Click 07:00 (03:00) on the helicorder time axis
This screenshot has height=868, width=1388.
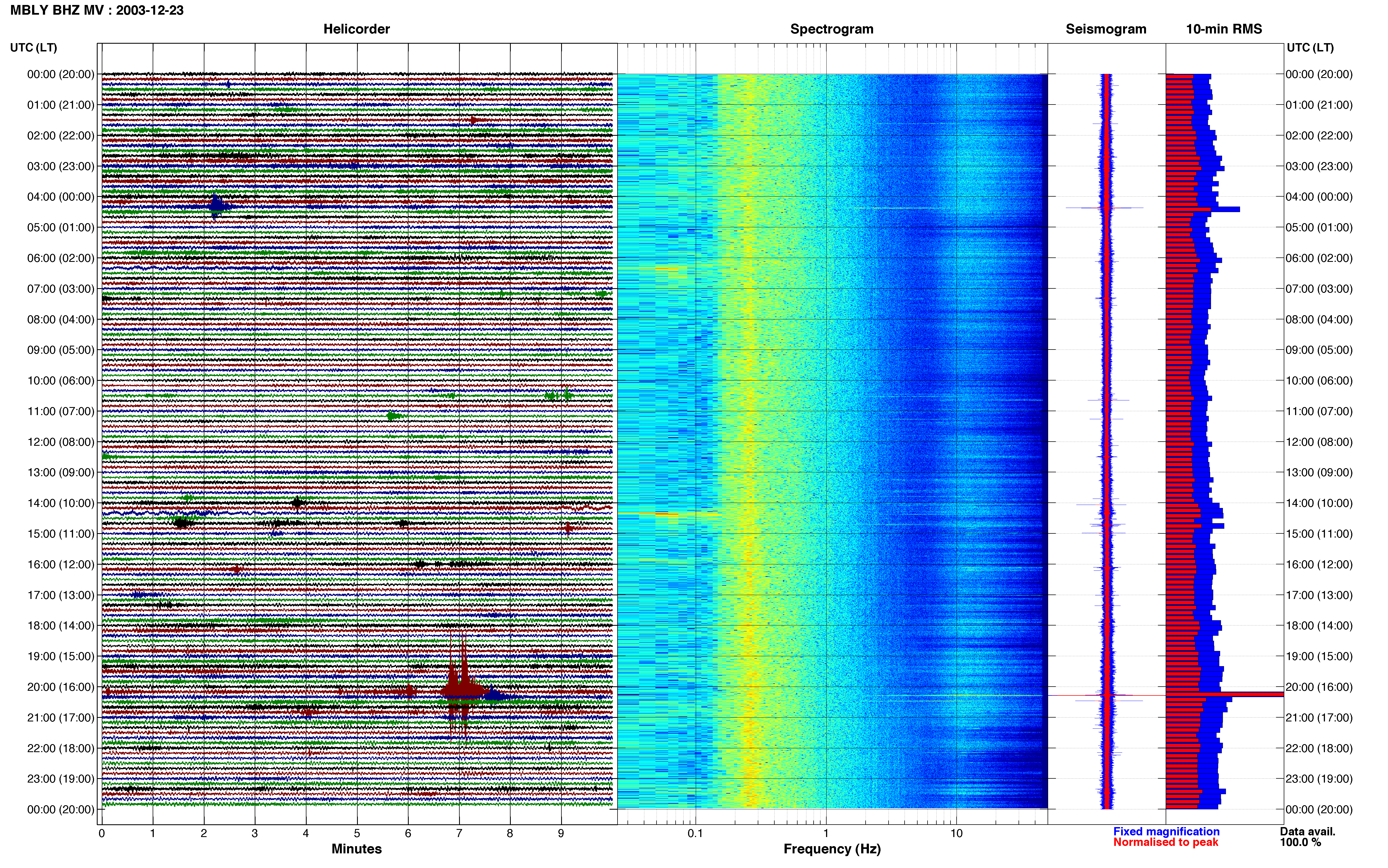(x=61, y=289)
